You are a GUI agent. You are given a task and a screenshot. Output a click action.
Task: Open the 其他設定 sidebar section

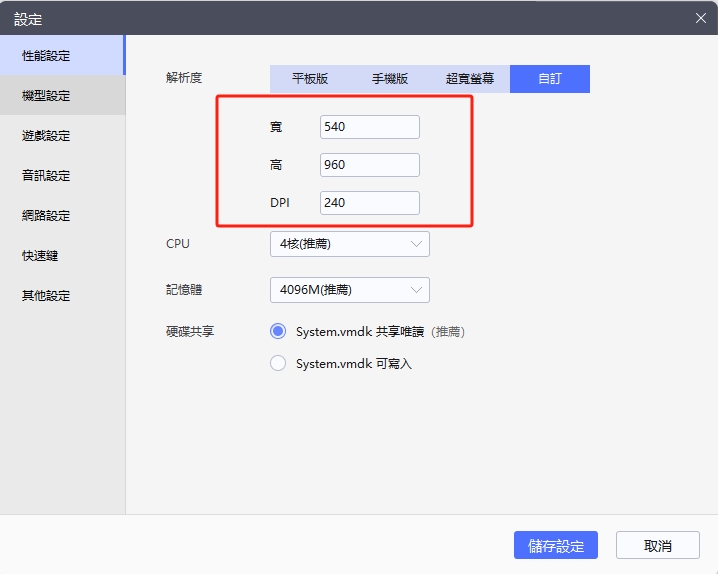click(62, 295)
